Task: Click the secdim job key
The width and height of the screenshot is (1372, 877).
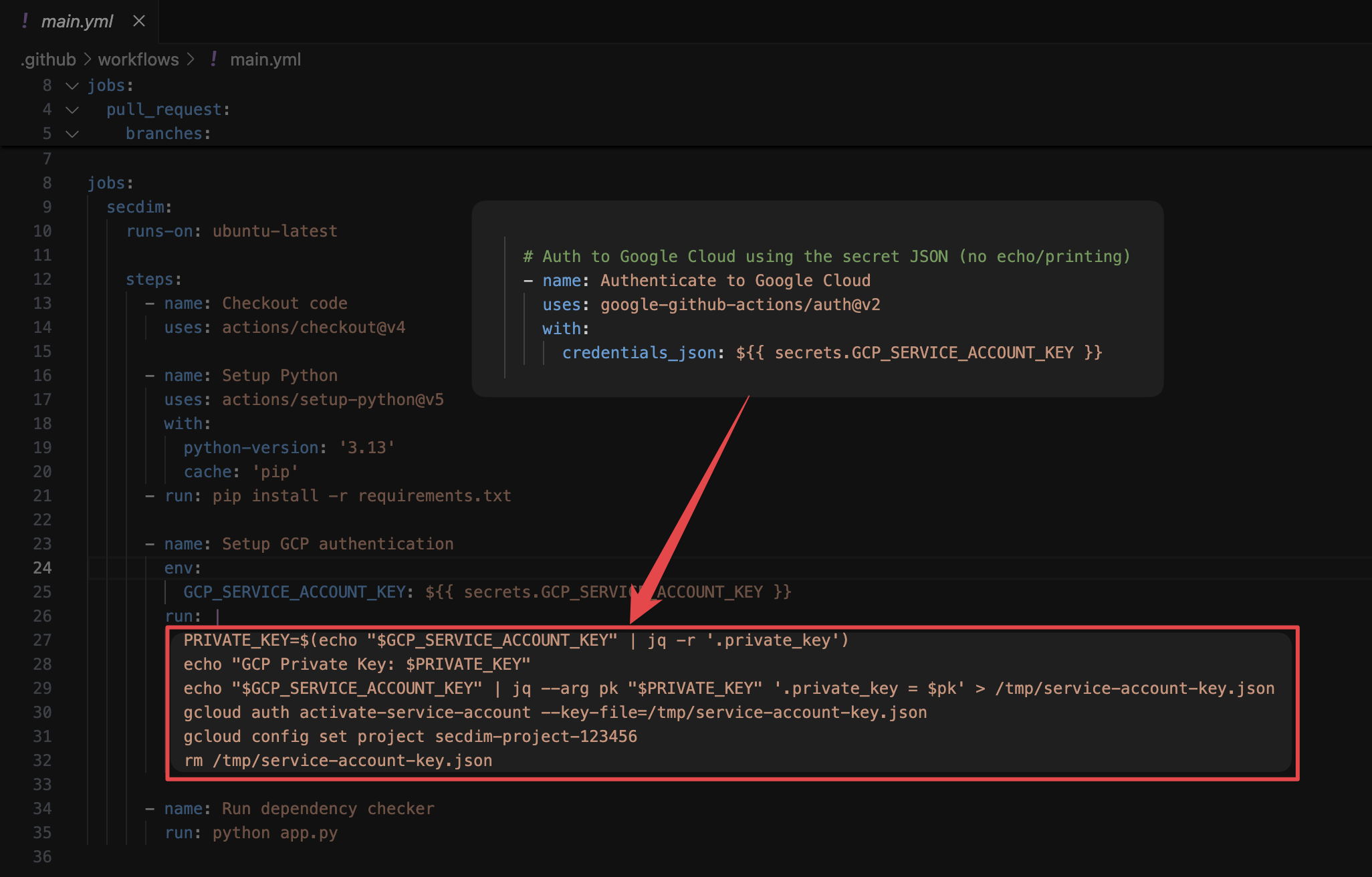Action: pos(135,207)
